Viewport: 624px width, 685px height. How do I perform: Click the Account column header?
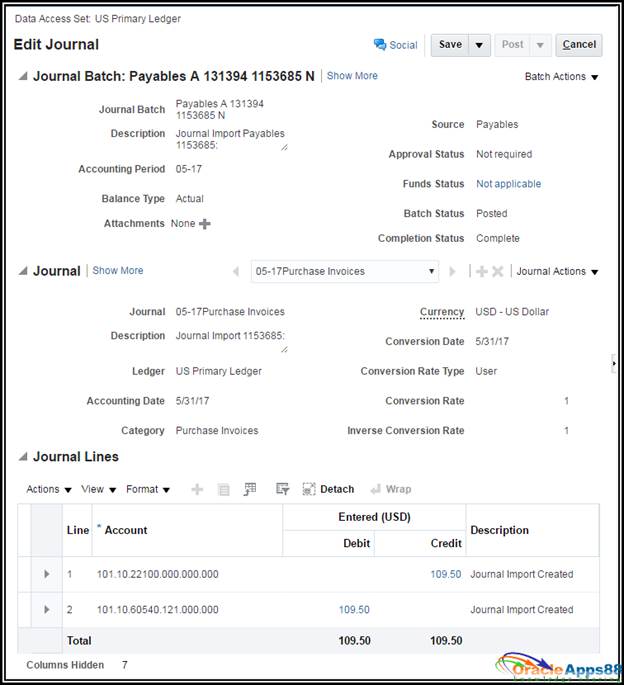click(x=187, y=530)
